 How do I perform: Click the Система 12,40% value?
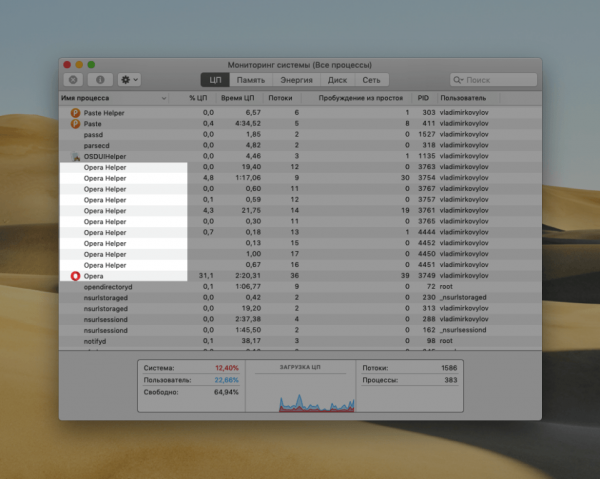[227, 368]
